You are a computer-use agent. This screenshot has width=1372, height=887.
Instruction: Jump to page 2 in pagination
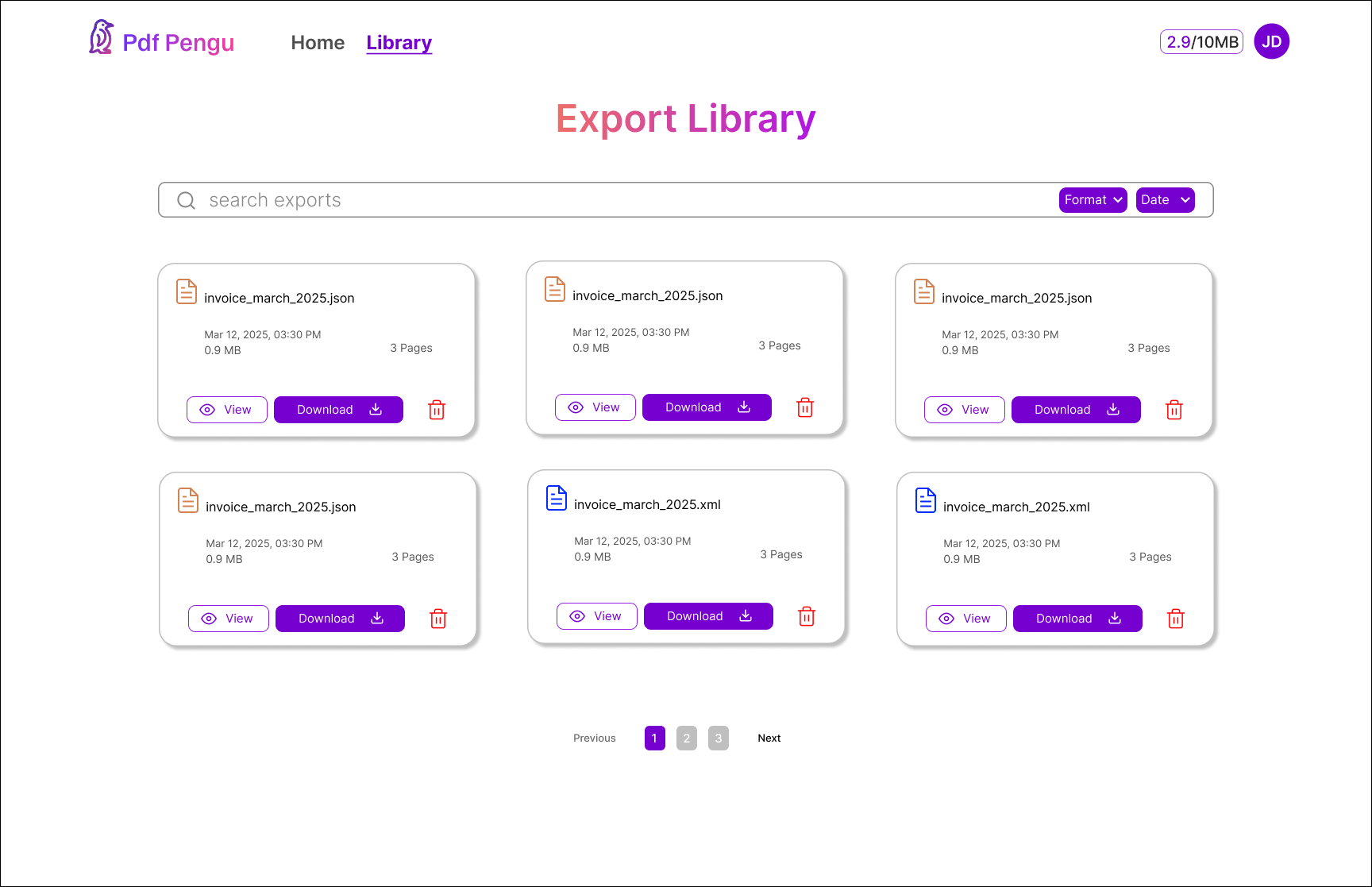click(x=686, y=738)
